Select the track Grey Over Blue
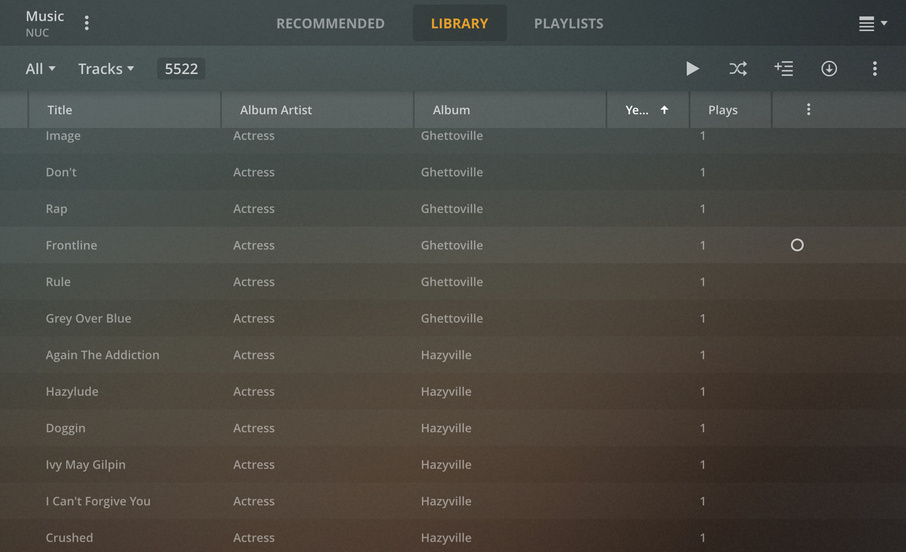The height and width of the screenshot is (552, 906). [x=88, y=318]
